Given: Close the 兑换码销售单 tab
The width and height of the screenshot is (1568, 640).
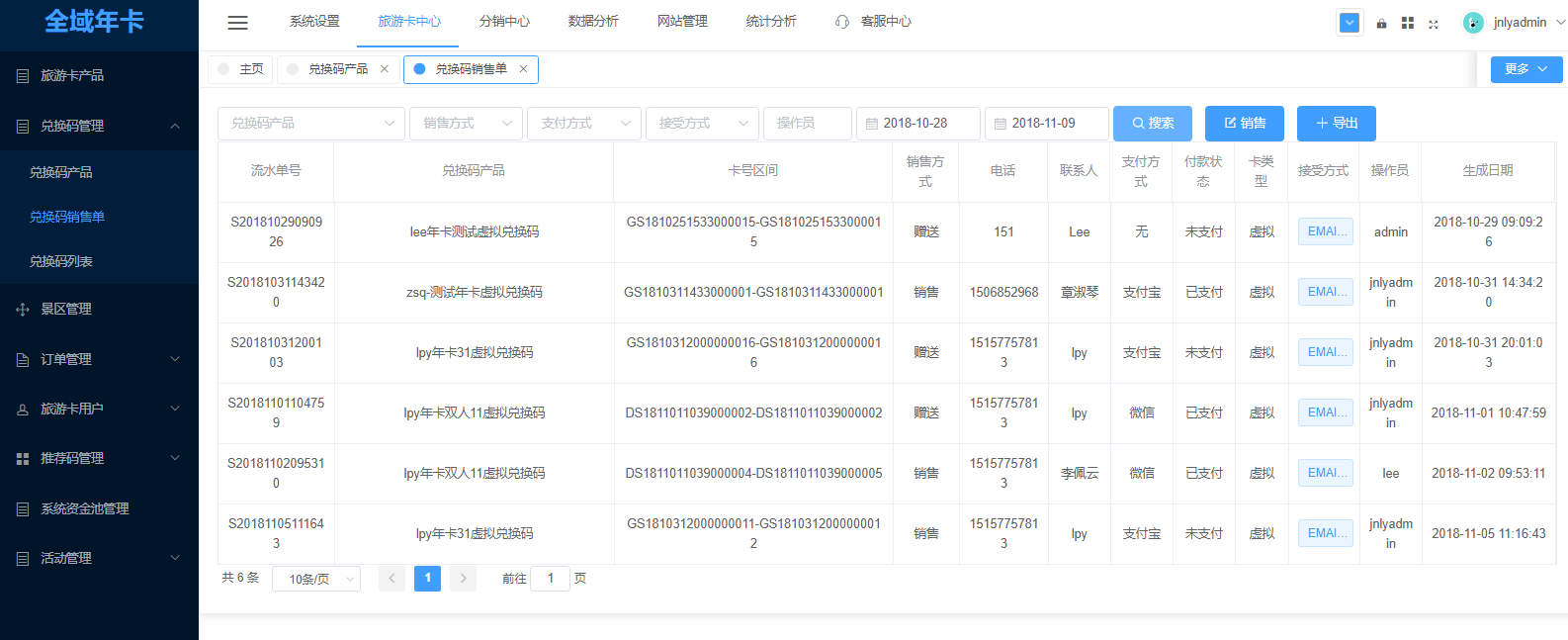Looking at the screenshot, I should 523,69.
